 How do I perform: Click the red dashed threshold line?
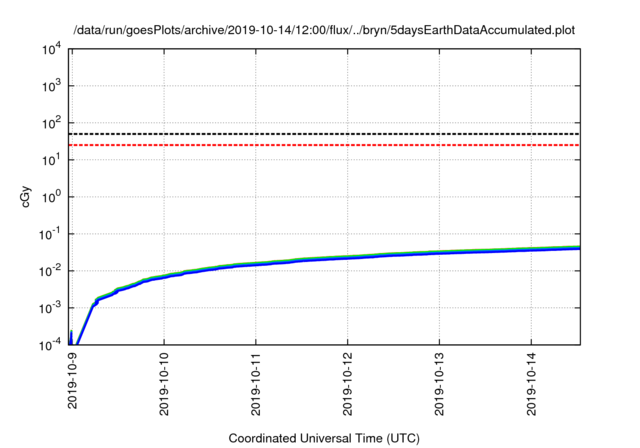(324, 145)
